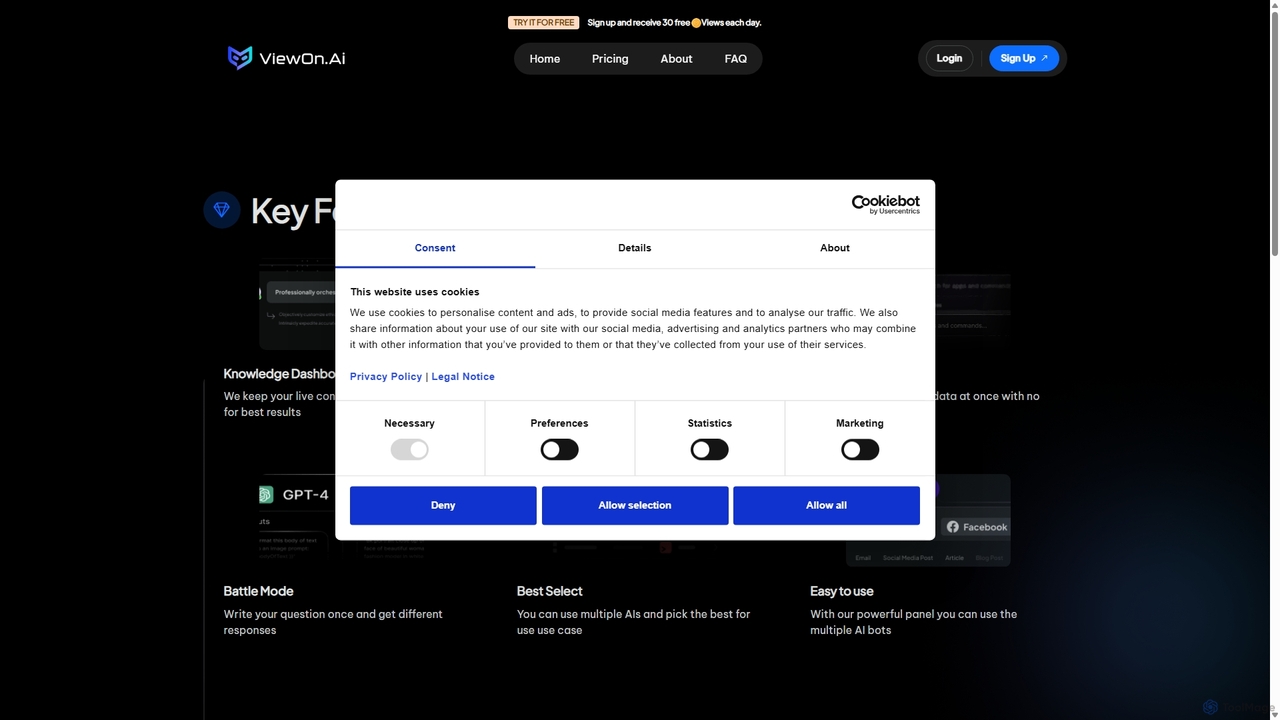Click the ViewOn.Ai brand name text
The image size is (1280, 720).
point(302,58)
